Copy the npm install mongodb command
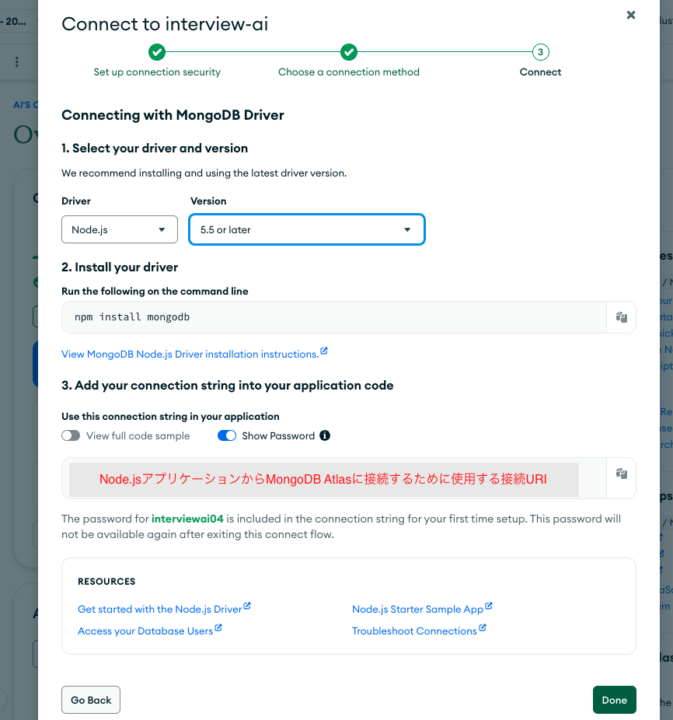Screen dimensions: 673x720 coord(621,317)
